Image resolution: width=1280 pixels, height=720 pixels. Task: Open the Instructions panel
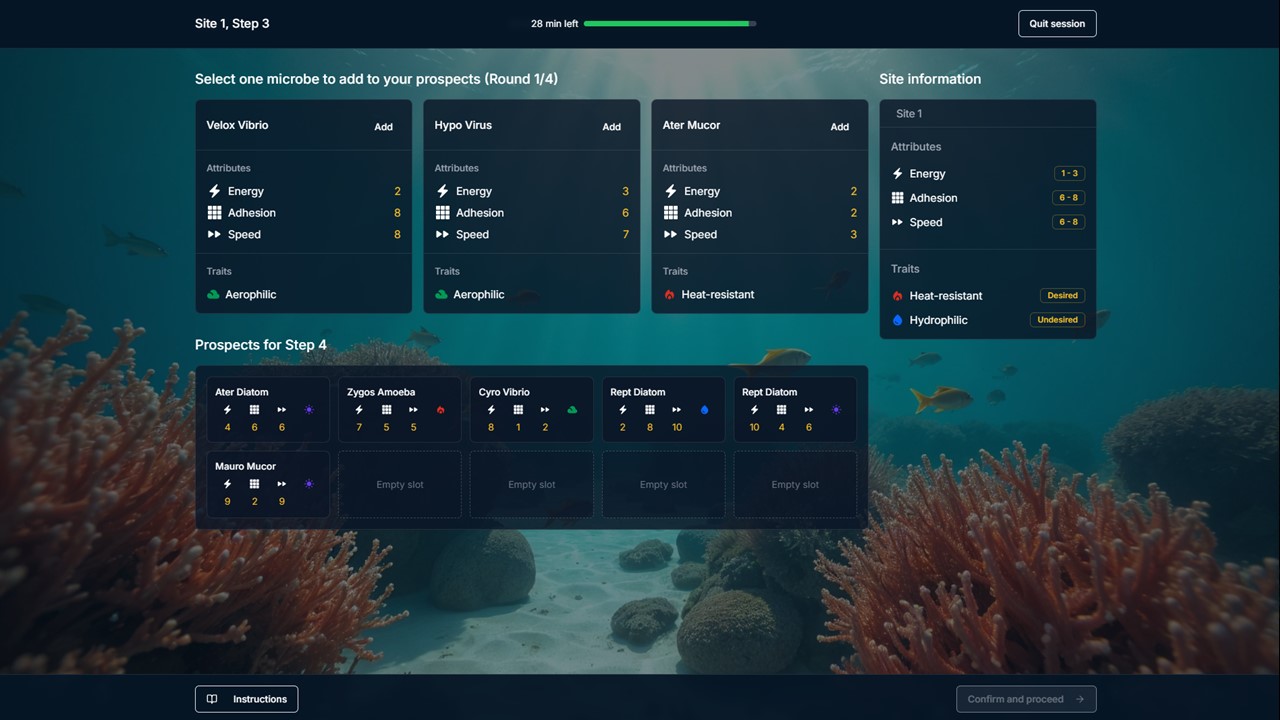pyautogui.click(x=246, y=699)
